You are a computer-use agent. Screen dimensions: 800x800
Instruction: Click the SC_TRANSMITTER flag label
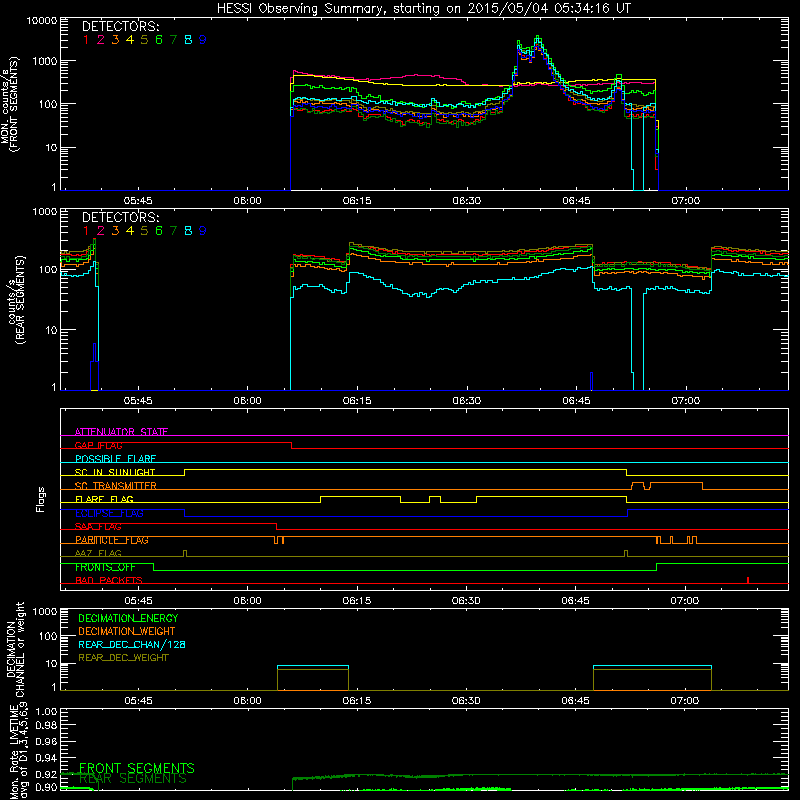click(116, 486)
